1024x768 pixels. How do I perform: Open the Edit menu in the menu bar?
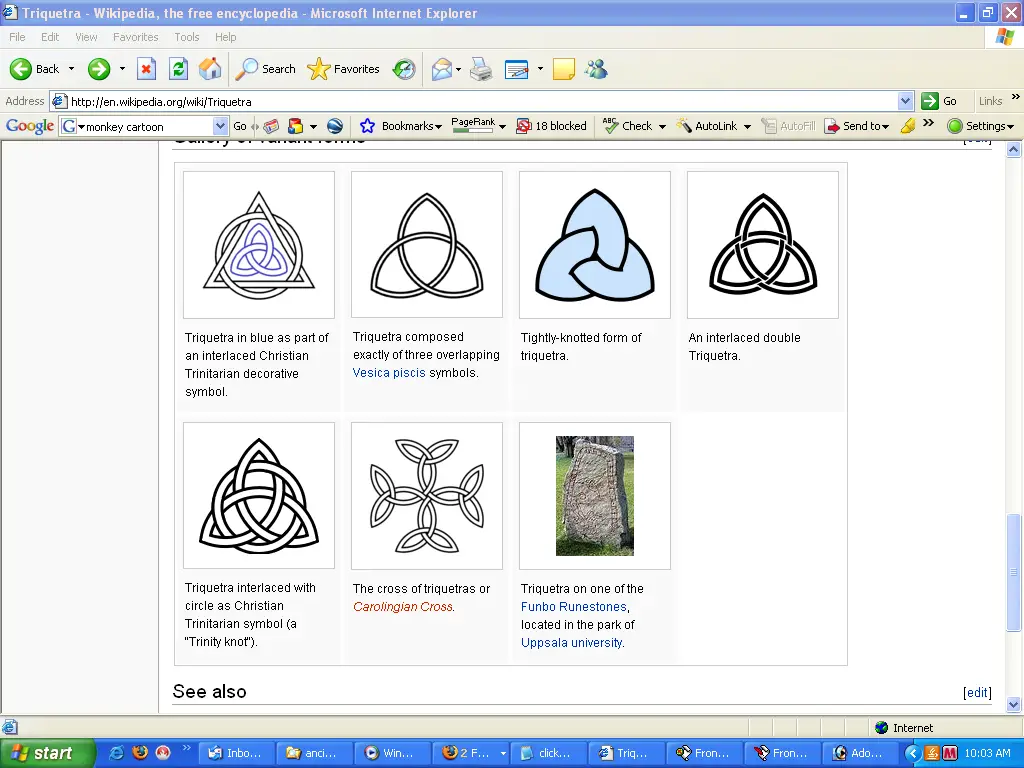click(50, 37)
